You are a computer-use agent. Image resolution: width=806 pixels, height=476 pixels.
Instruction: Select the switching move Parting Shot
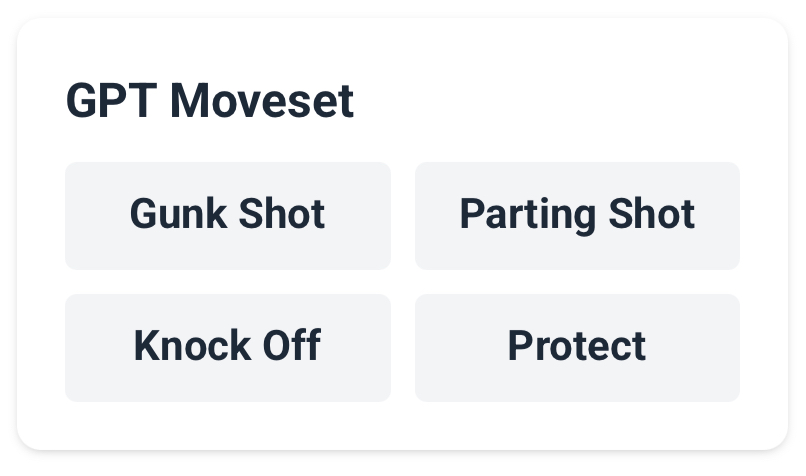(x=577, y=216)
